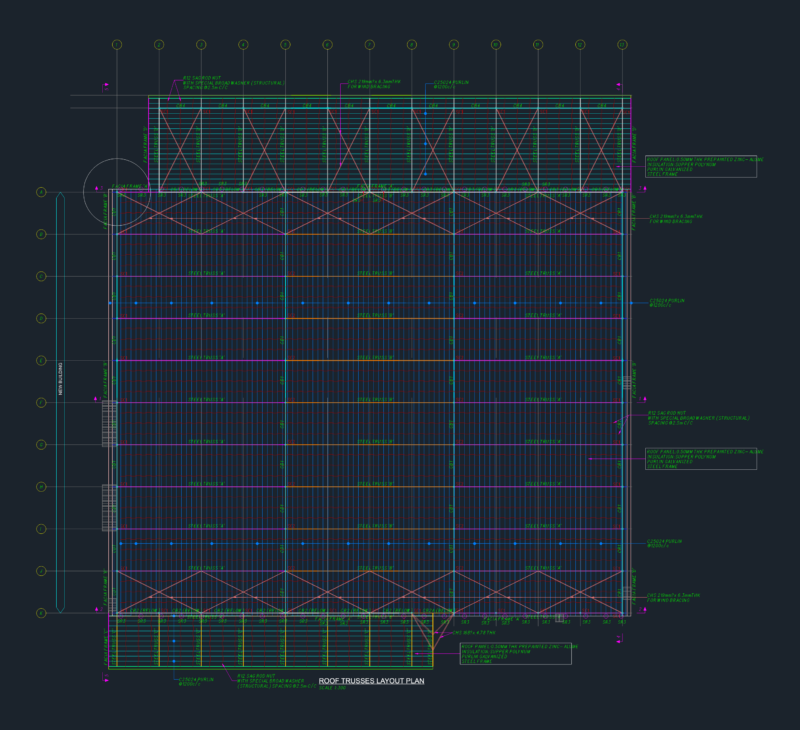Click grid bubble 13 along the top row
800x730 pixels.
622,45
